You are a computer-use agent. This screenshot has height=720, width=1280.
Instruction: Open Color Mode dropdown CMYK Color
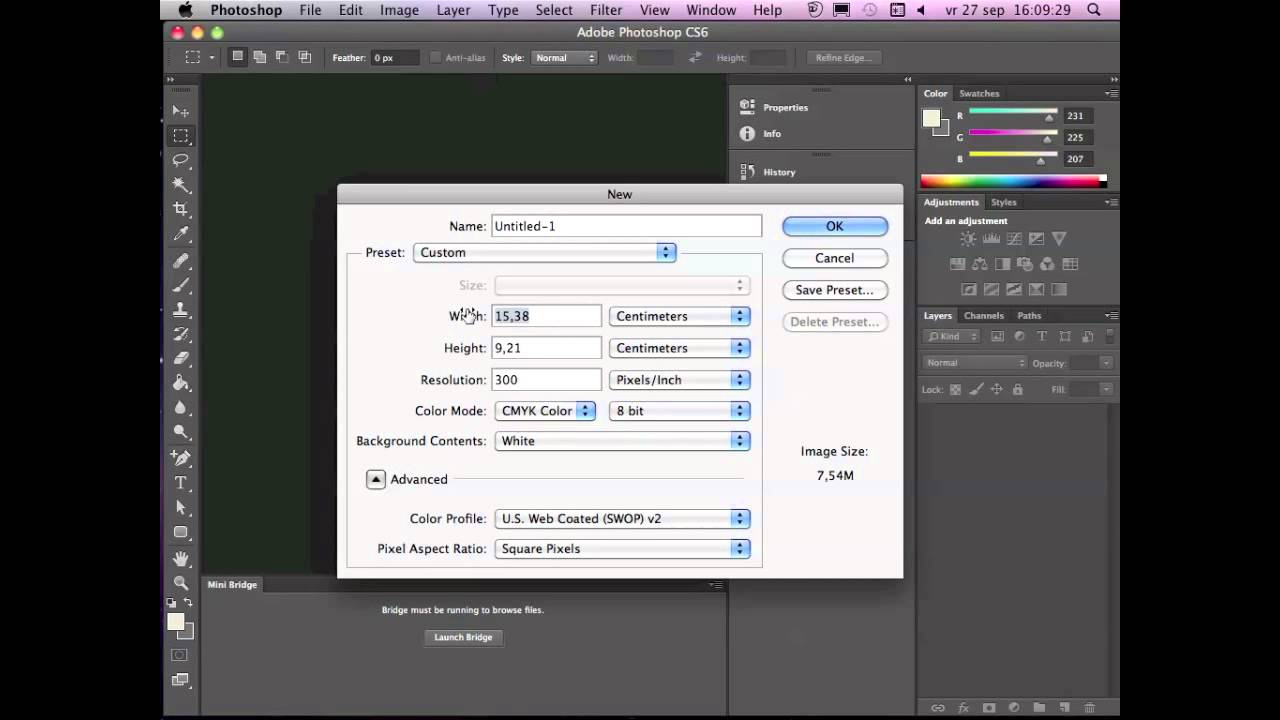[546, 411]
